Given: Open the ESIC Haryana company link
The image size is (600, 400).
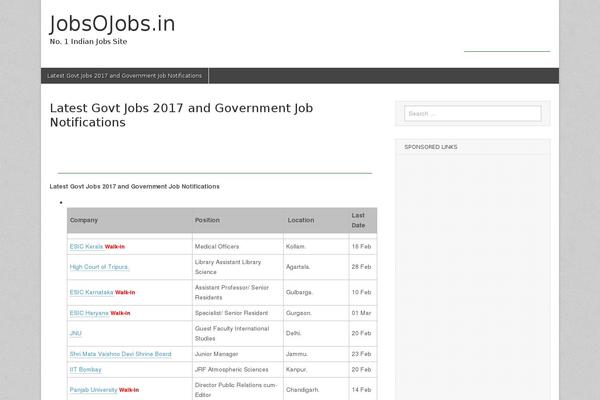Looking at the screenshot, I should pos(89,313).
